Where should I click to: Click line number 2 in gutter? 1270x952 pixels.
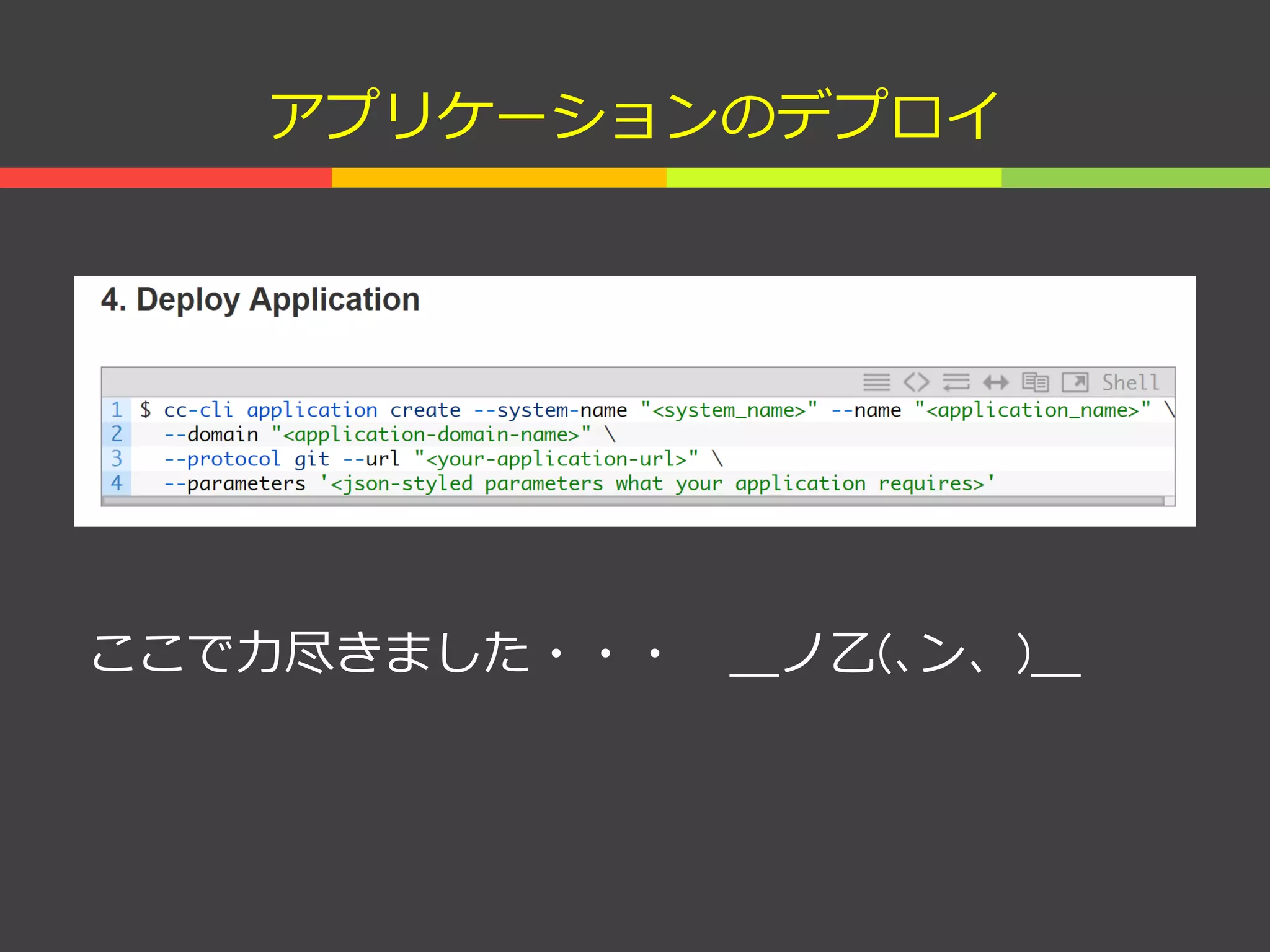pos(117,434)
